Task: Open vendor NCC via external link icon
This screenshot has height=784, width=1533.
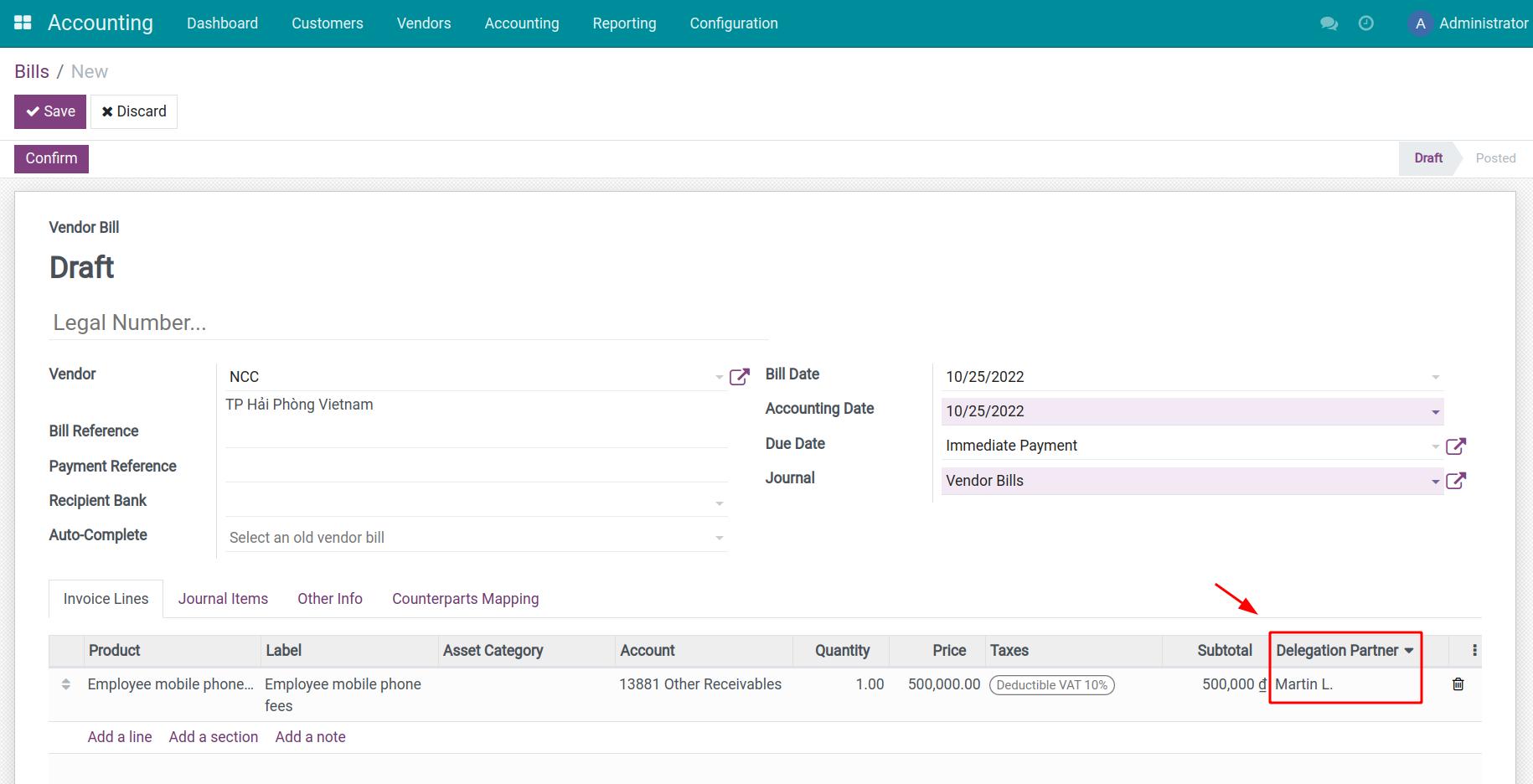Action: click(740, 376)
